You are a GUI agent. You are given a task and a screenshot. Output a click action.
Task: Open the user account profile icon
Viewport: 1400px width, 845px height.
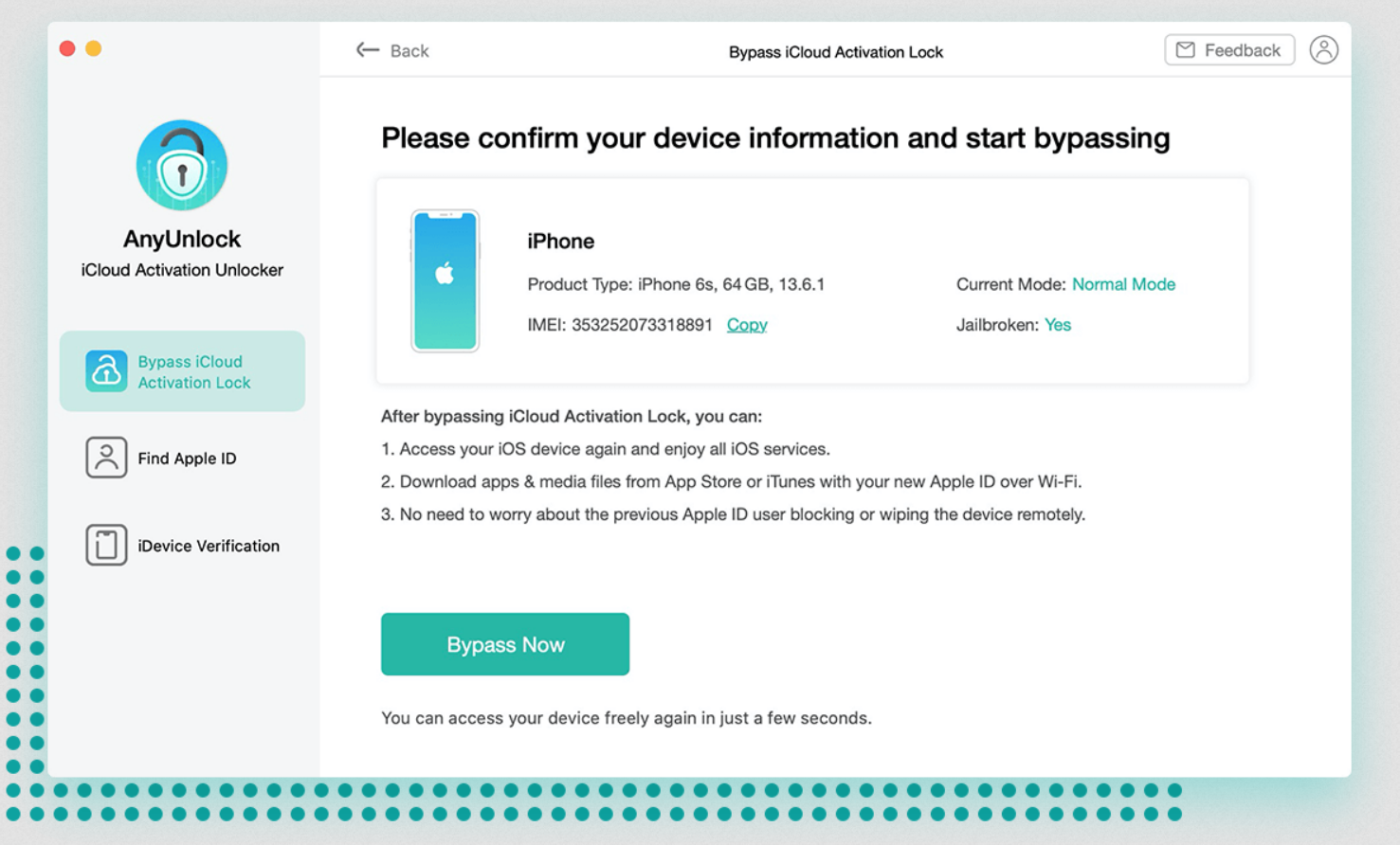(x=1324, y=49)
